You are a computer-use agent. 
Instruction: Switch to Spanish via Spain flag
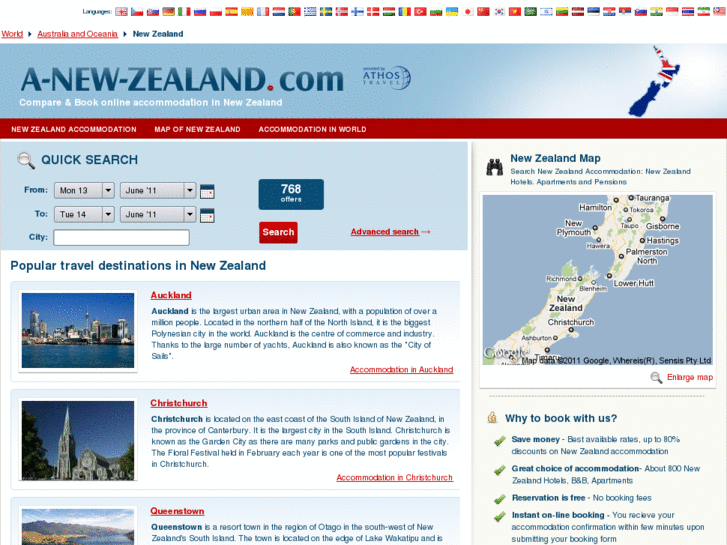point(232,12)
